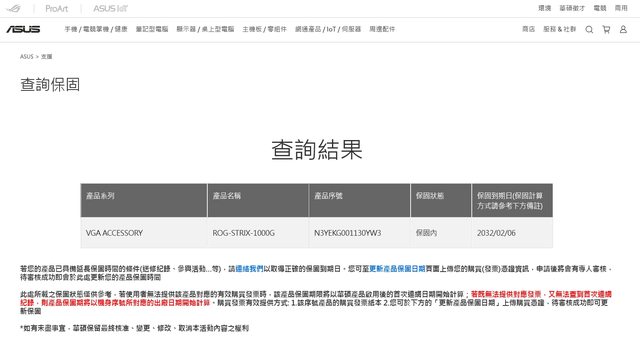Open the user account icon

pos(623,29)
